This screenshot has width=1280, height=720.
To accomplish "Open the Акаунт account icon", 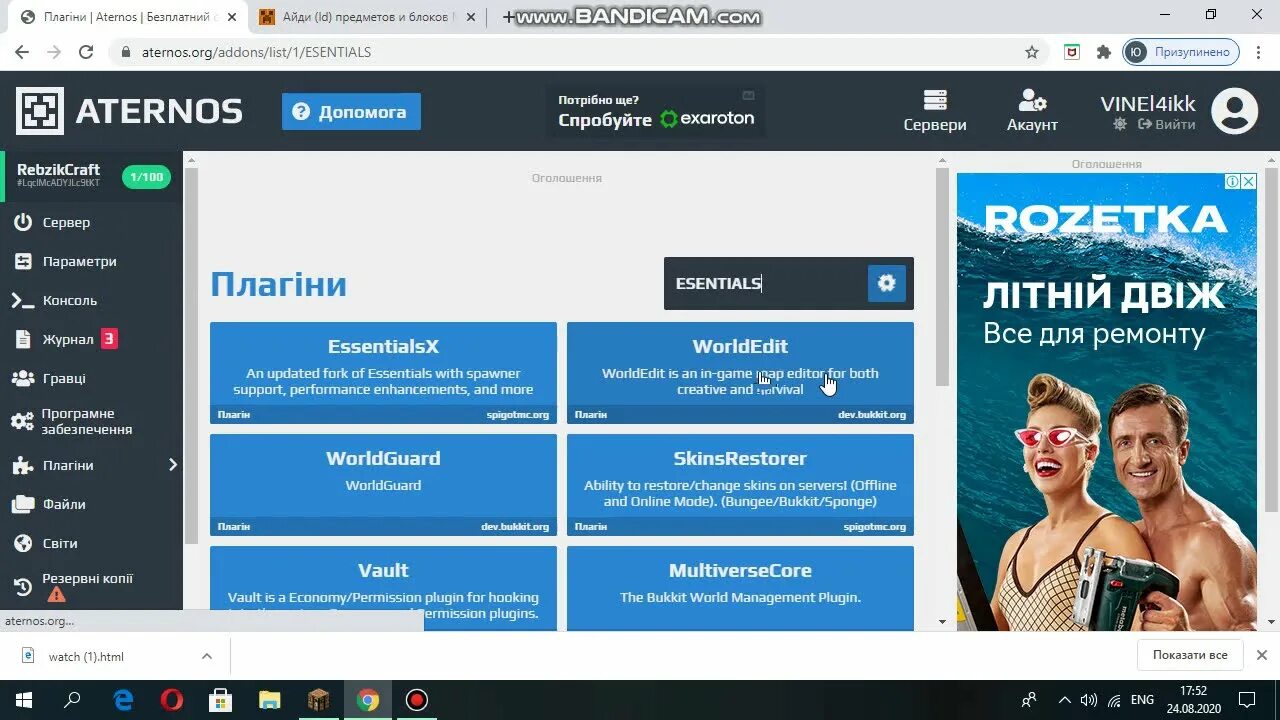I will [1032, 111].
